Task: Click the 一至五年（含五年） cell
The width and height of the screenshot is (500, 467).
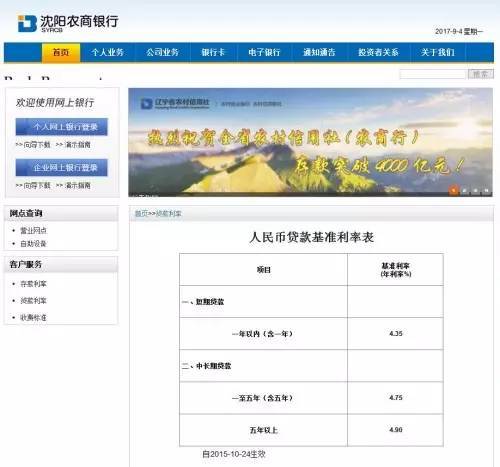Action: point(263,398)
